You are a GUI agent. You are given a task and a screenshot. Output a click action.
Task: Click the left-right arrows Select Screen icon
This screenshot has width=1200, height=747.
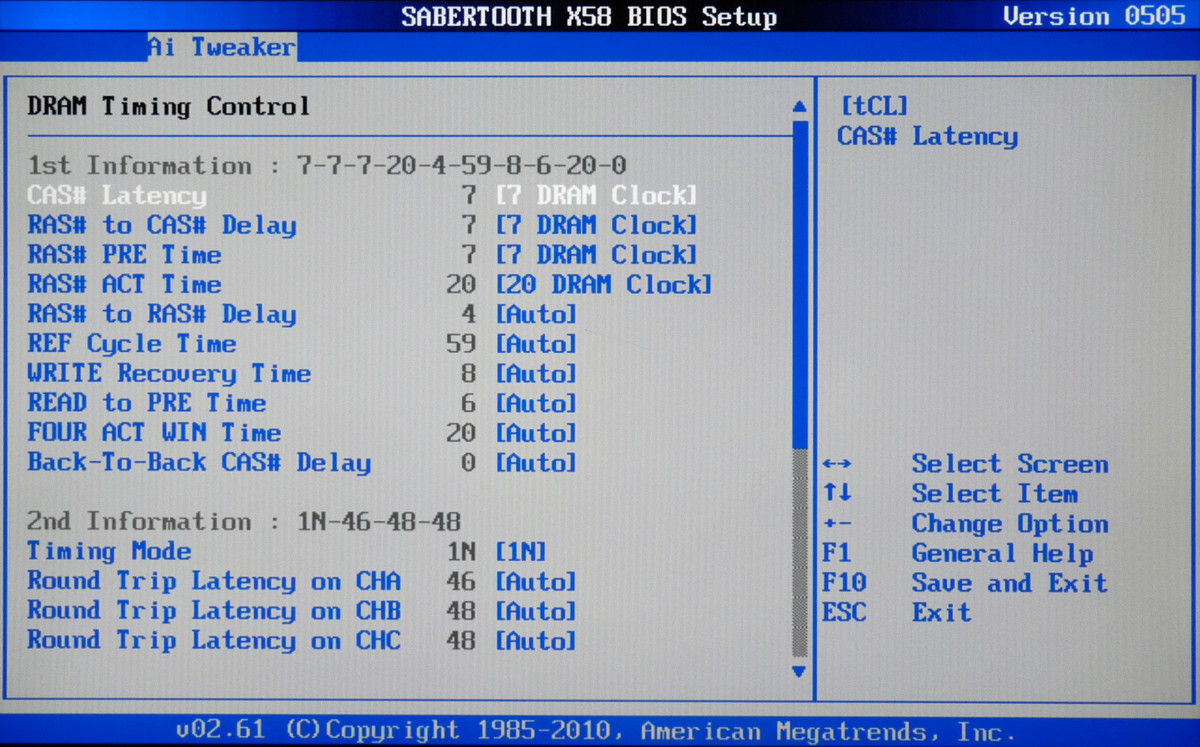(837, 464)
